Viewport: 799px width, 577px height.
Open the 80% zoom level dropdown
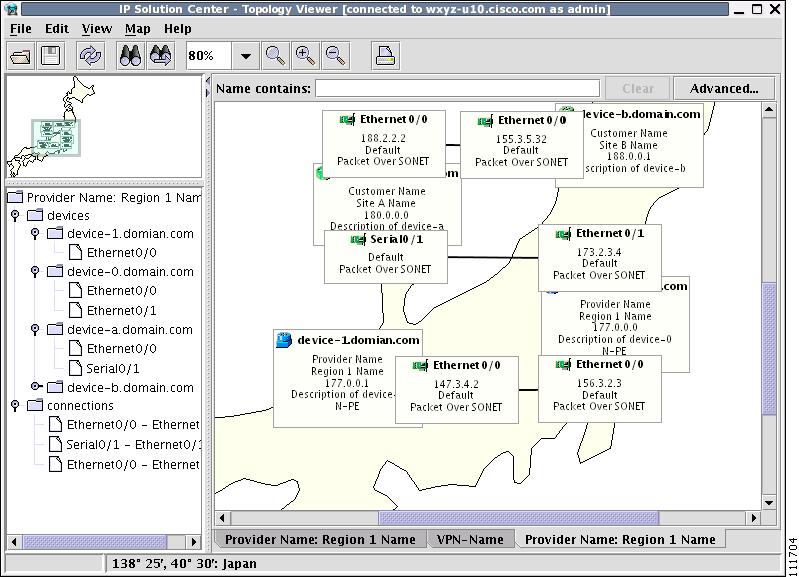[x=246, y=56]
